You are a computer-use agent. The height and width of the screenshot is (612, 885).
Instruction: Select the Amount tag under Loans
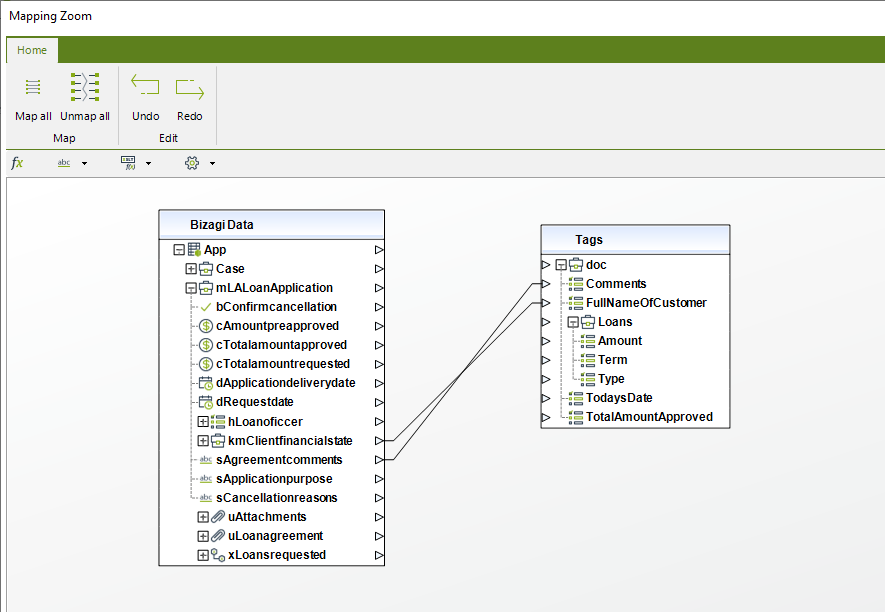pos(620,341)
